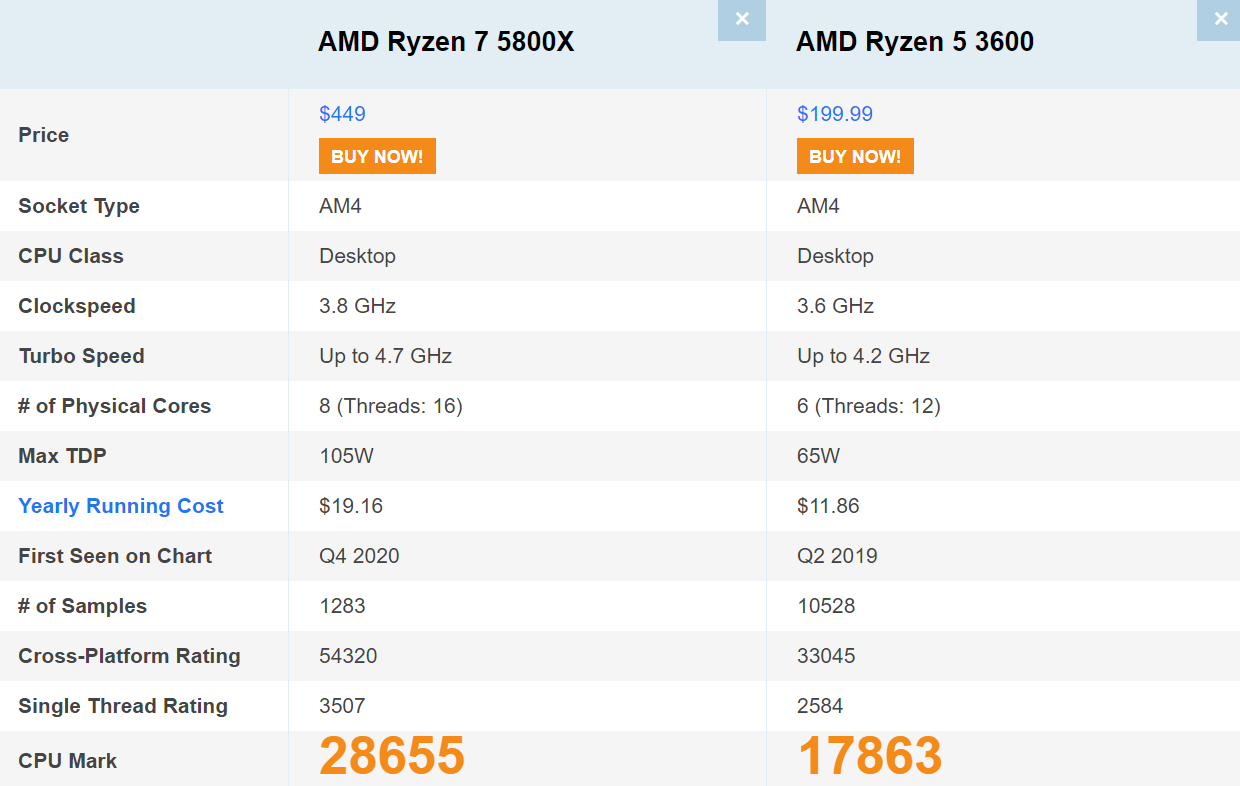The width and height of the screenshot is (1240, 786).
Task: Click the 3.6 GHz clockspeed value
Action: coord(836,306)
